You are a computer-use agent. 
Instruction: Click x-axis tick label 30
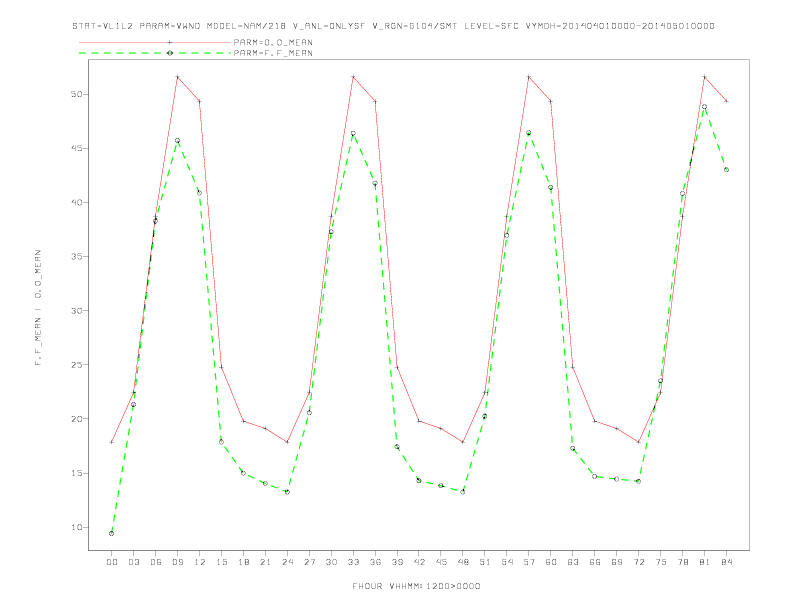tap(331, 562)
